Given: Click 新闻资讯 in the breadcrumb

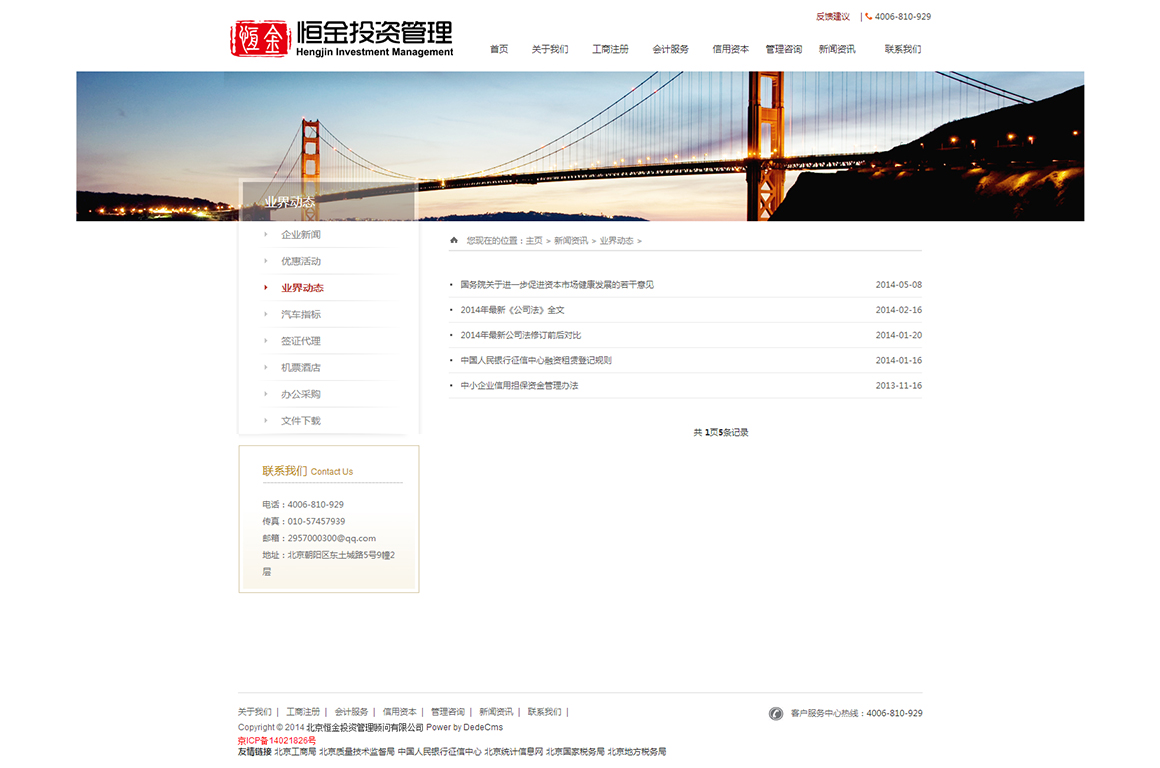Looking at the screenshot, I should tap(571, 240).
